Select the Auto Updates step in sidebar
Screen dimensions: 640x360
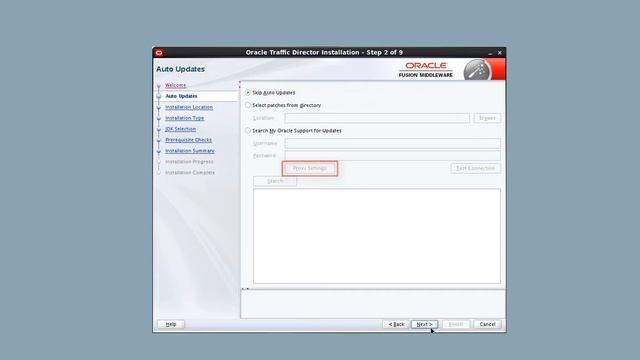pyautogui.click(x=181, y=96)
